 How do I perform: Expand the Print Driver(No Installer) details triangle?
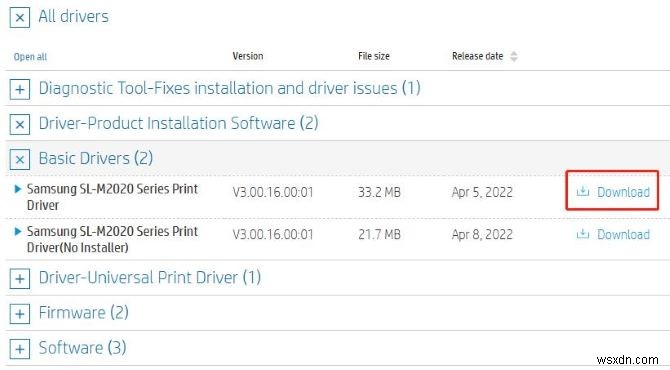18,231
